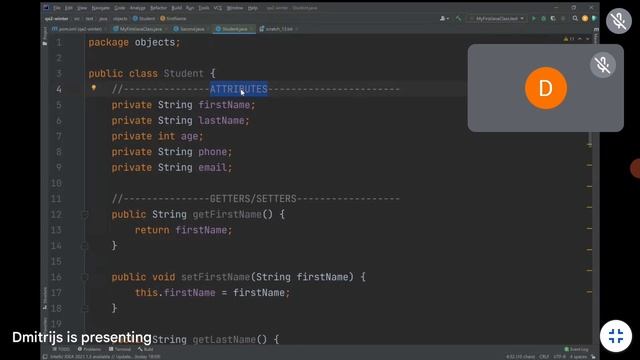Viewport: 640px width, 360px height.
Task: Click the fold end marker on line 14
Action: 85,246
